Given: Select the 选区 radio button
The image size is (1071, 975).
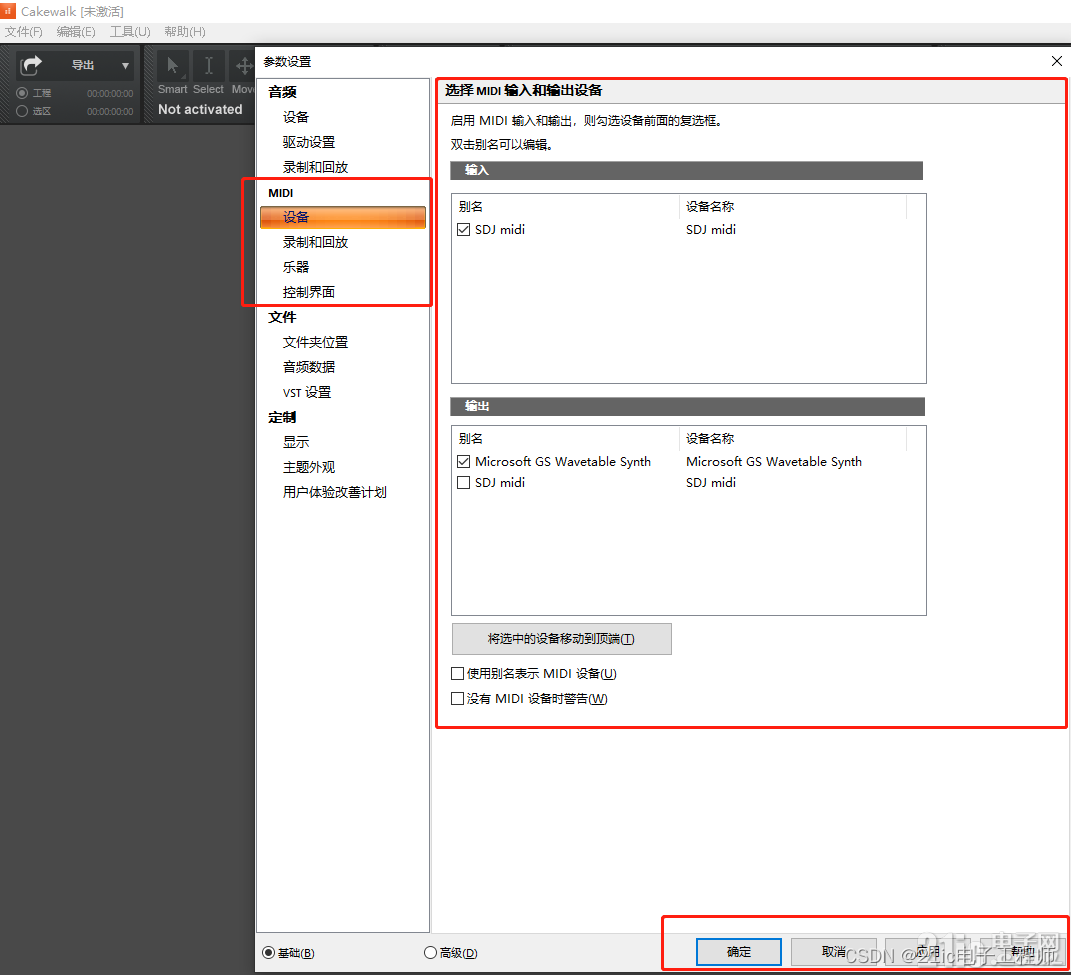Looking at the screenshot, I should coord(22,111).
